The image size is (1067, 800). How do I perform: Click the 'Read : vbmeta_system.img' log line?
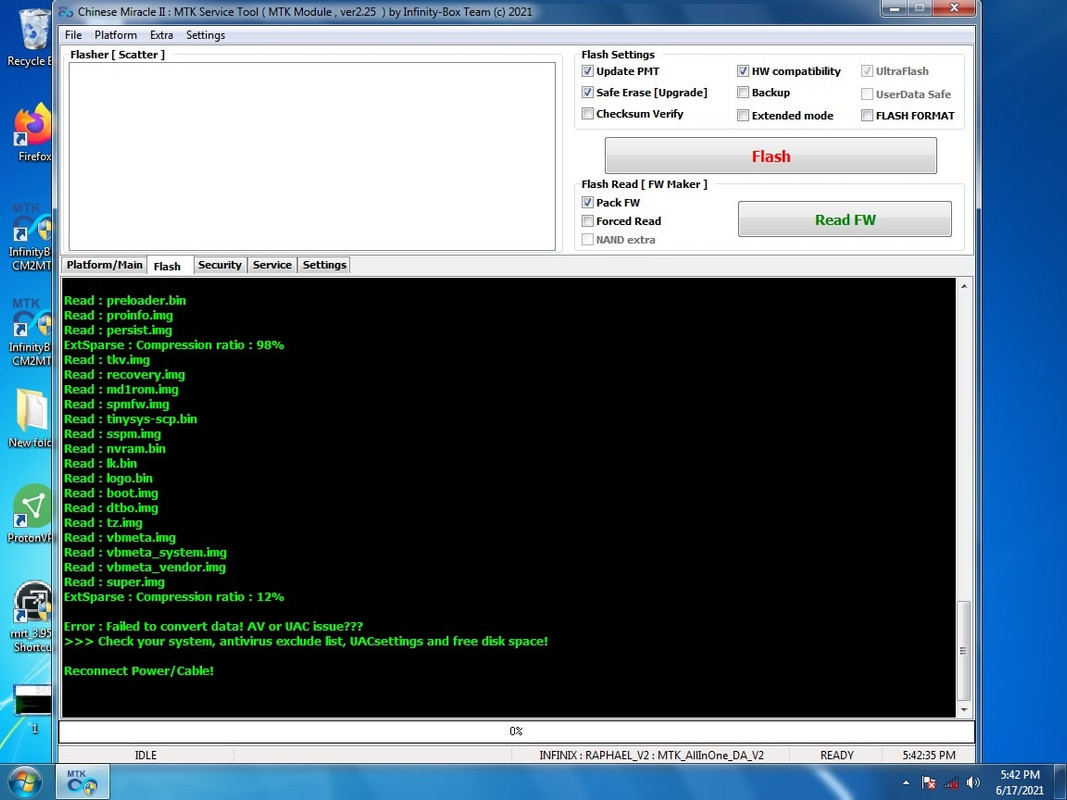tap(146, 552)
